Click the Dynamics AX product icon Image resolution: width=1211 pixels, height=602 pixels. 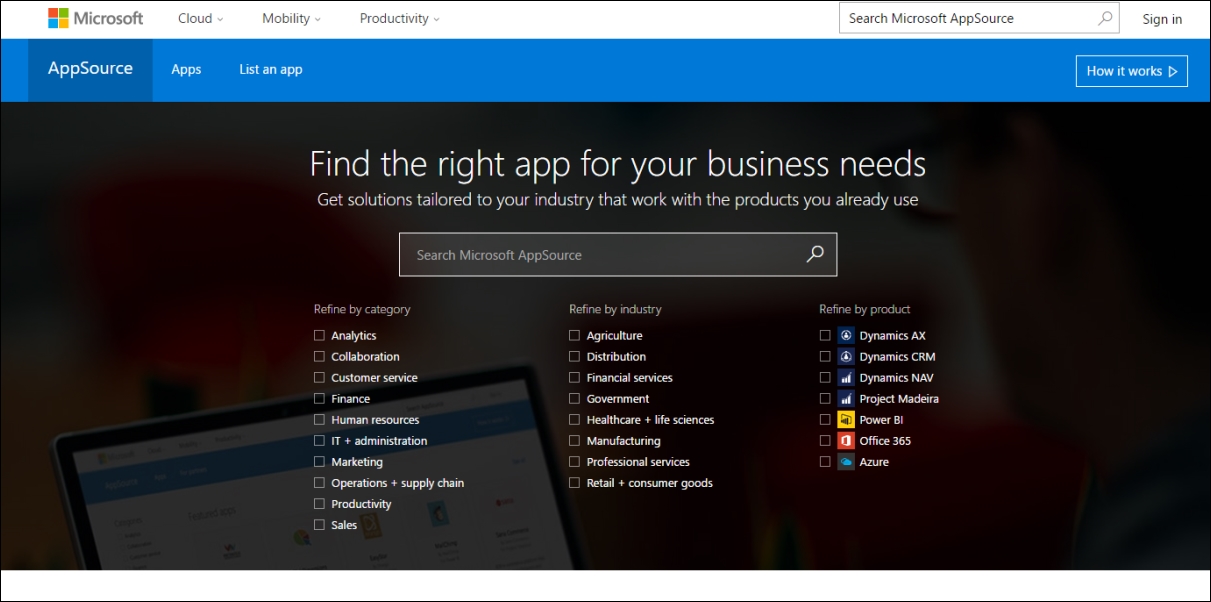(x=846, y=336)
